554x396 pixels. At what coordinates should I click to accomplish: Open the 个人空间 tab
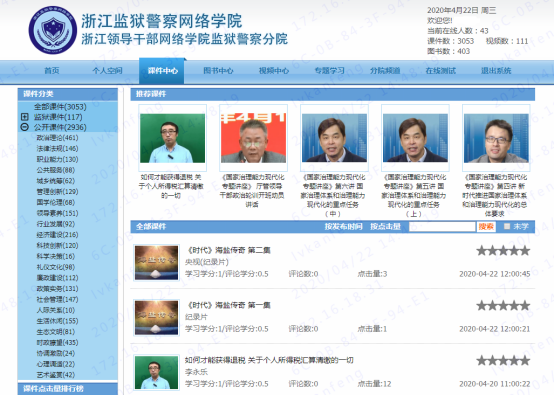pyautogui.click(x=107, y=71)
